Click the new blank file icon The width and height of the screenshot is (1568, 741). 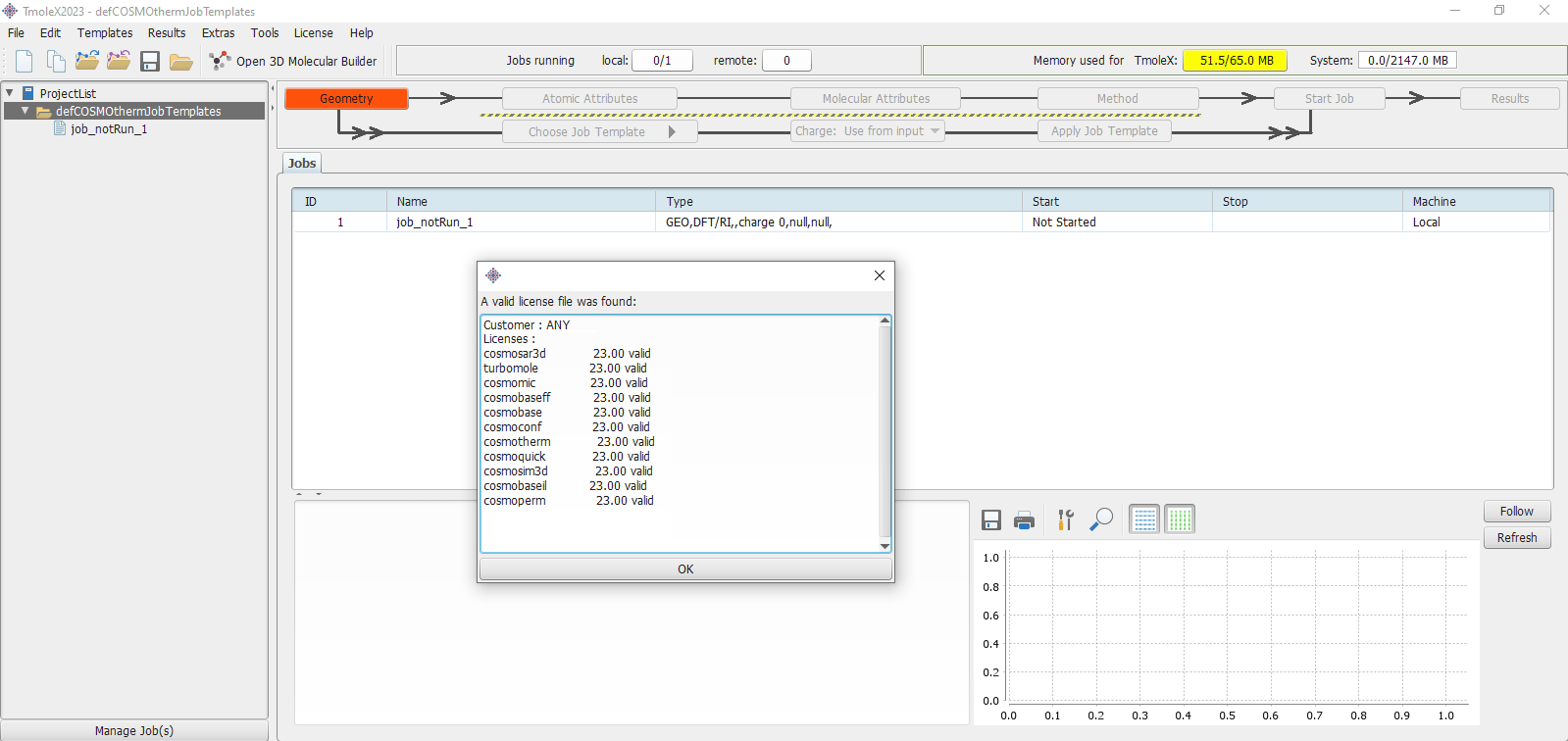coord(25,61)
